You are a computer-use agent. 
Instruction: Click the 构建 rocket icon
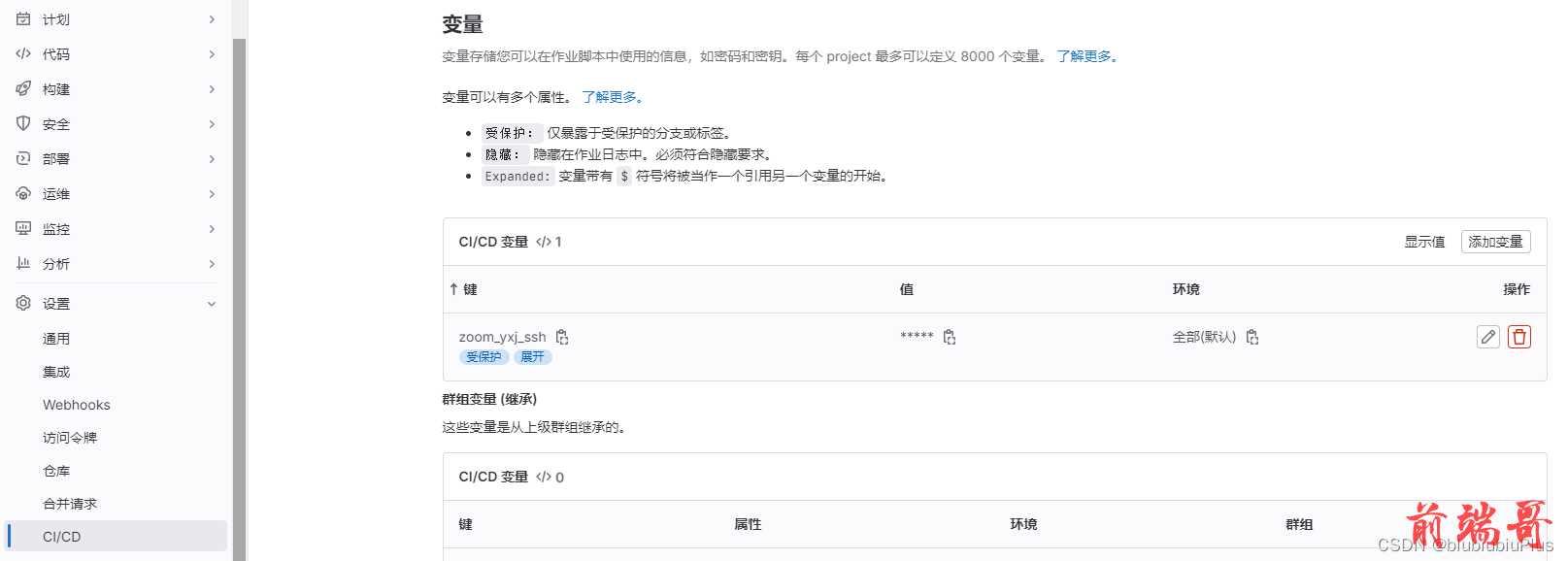coord(23,88)
